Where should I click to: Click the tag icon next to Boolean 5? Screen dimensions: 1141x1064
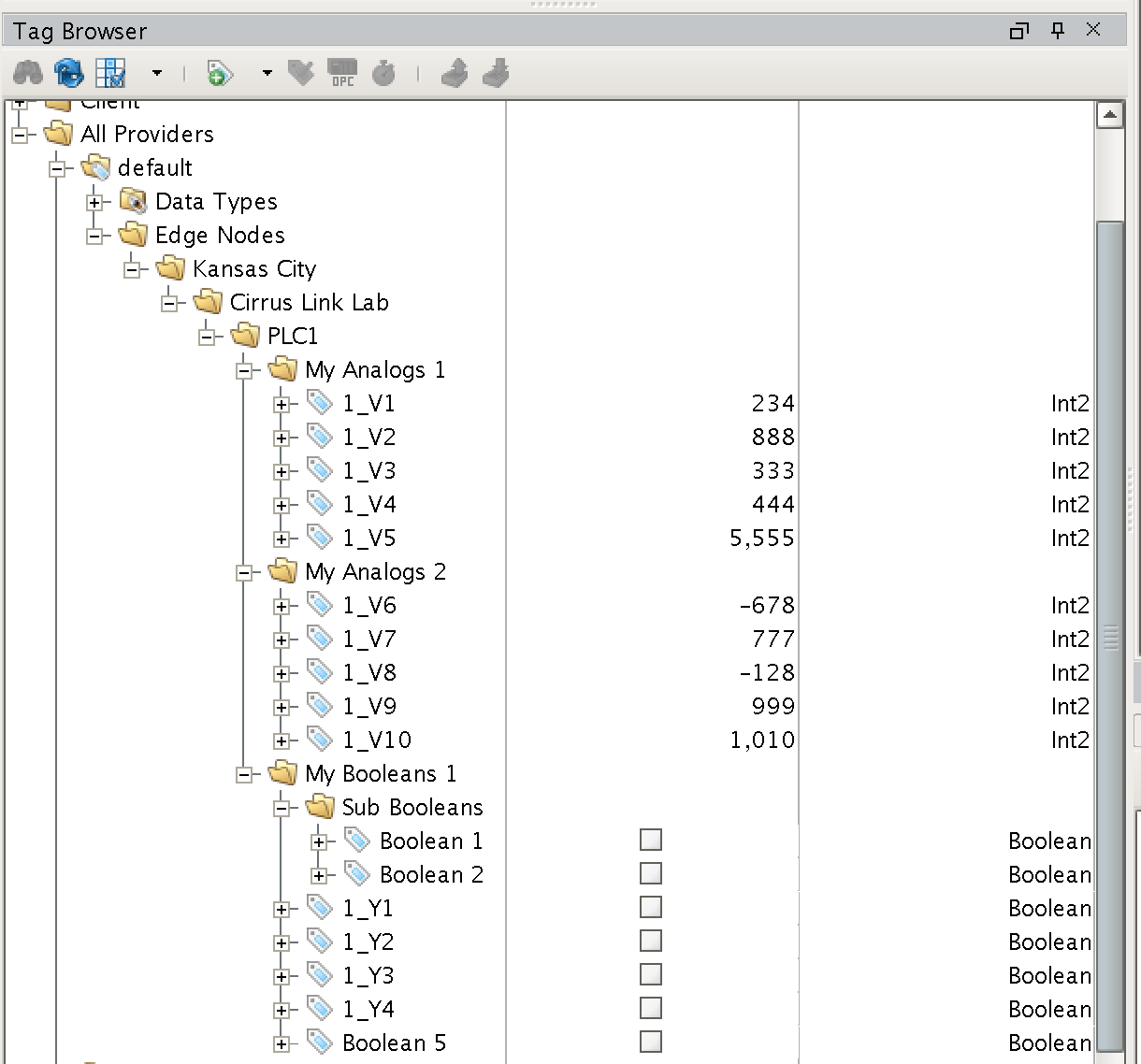tap(320, 1042)
